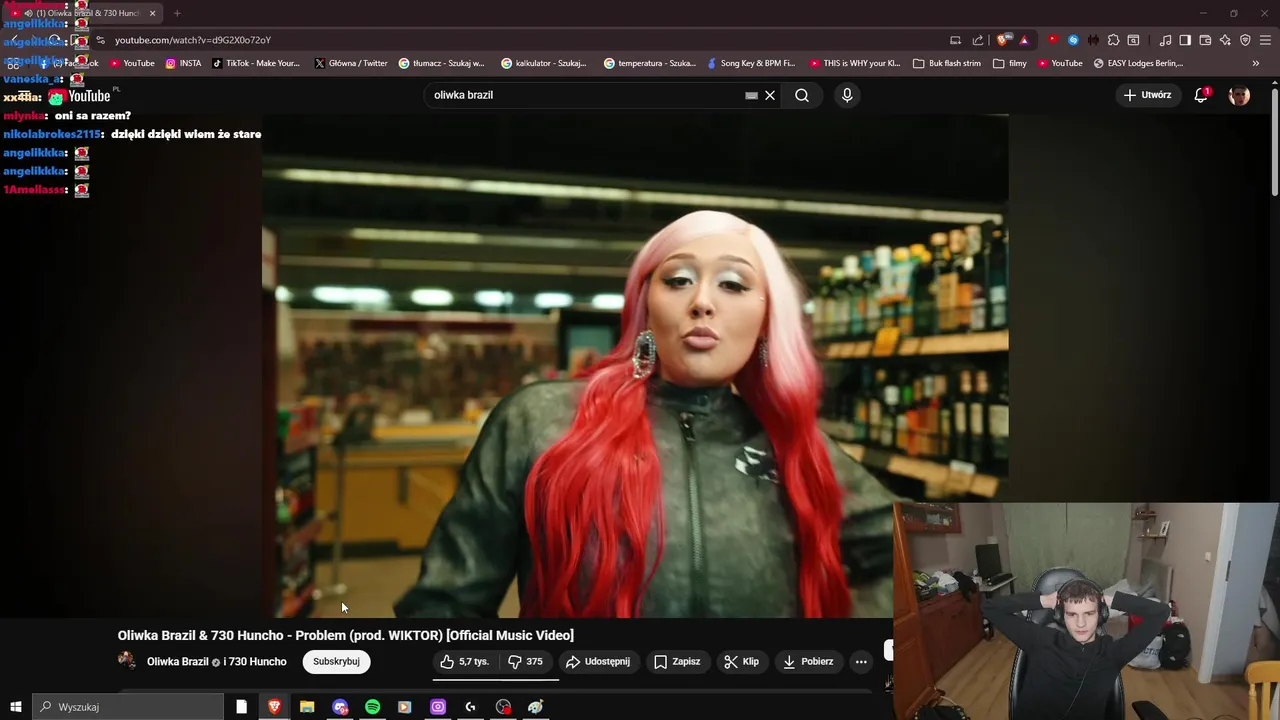Open the YouTube account avatar menu

pos(1239,95)
